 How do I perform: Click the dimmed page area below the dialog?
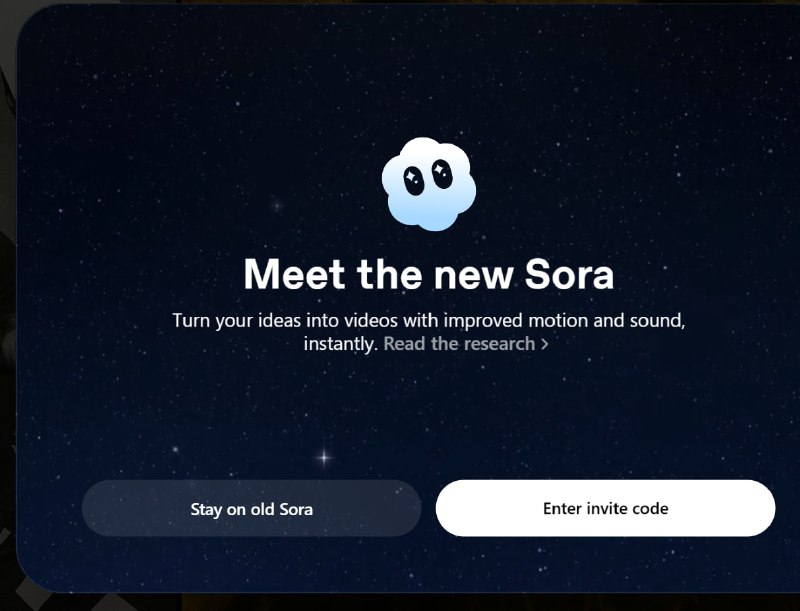coord(408,603)
